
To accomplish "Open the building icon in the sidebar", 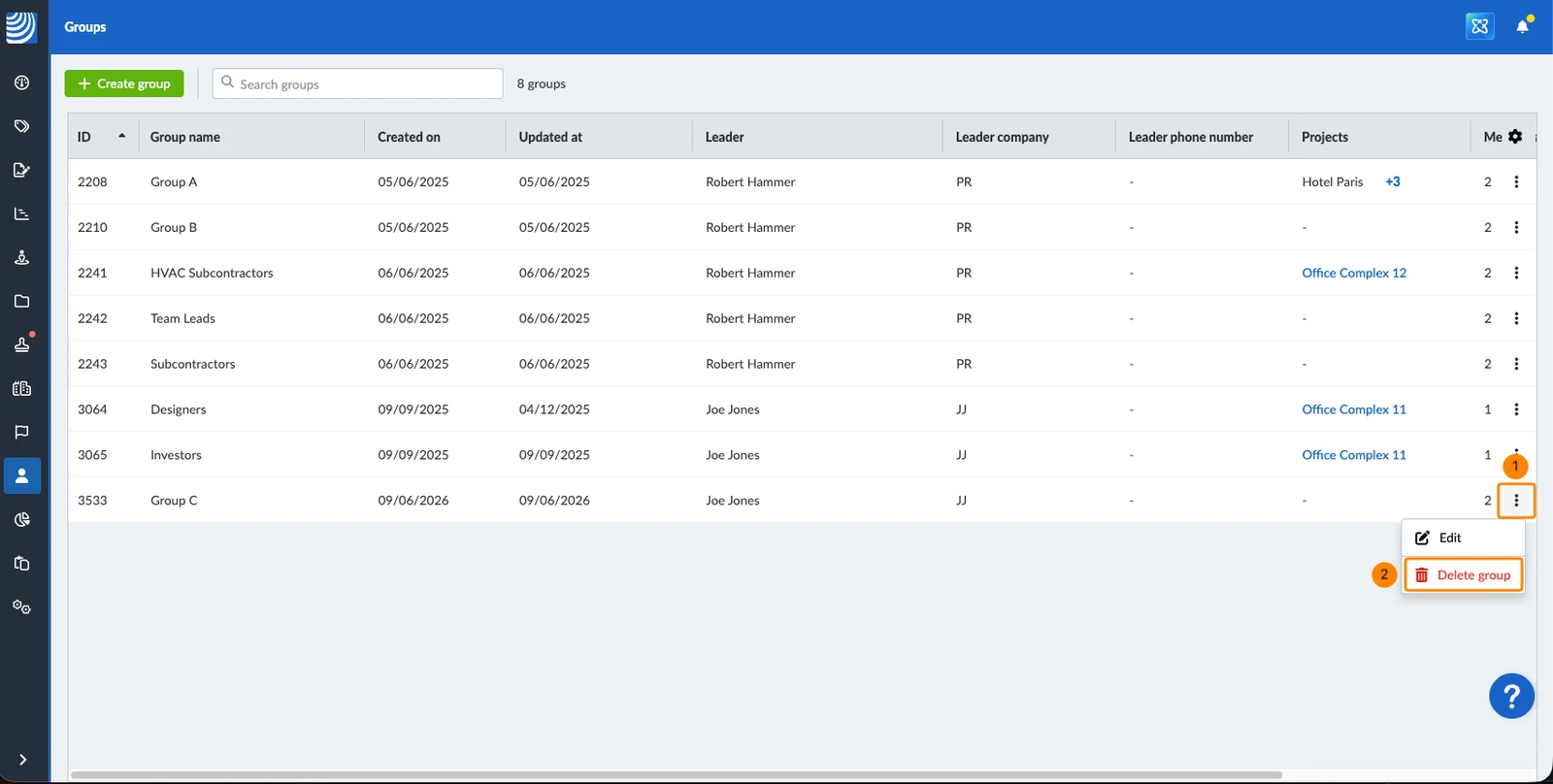I will pos(21,388).
